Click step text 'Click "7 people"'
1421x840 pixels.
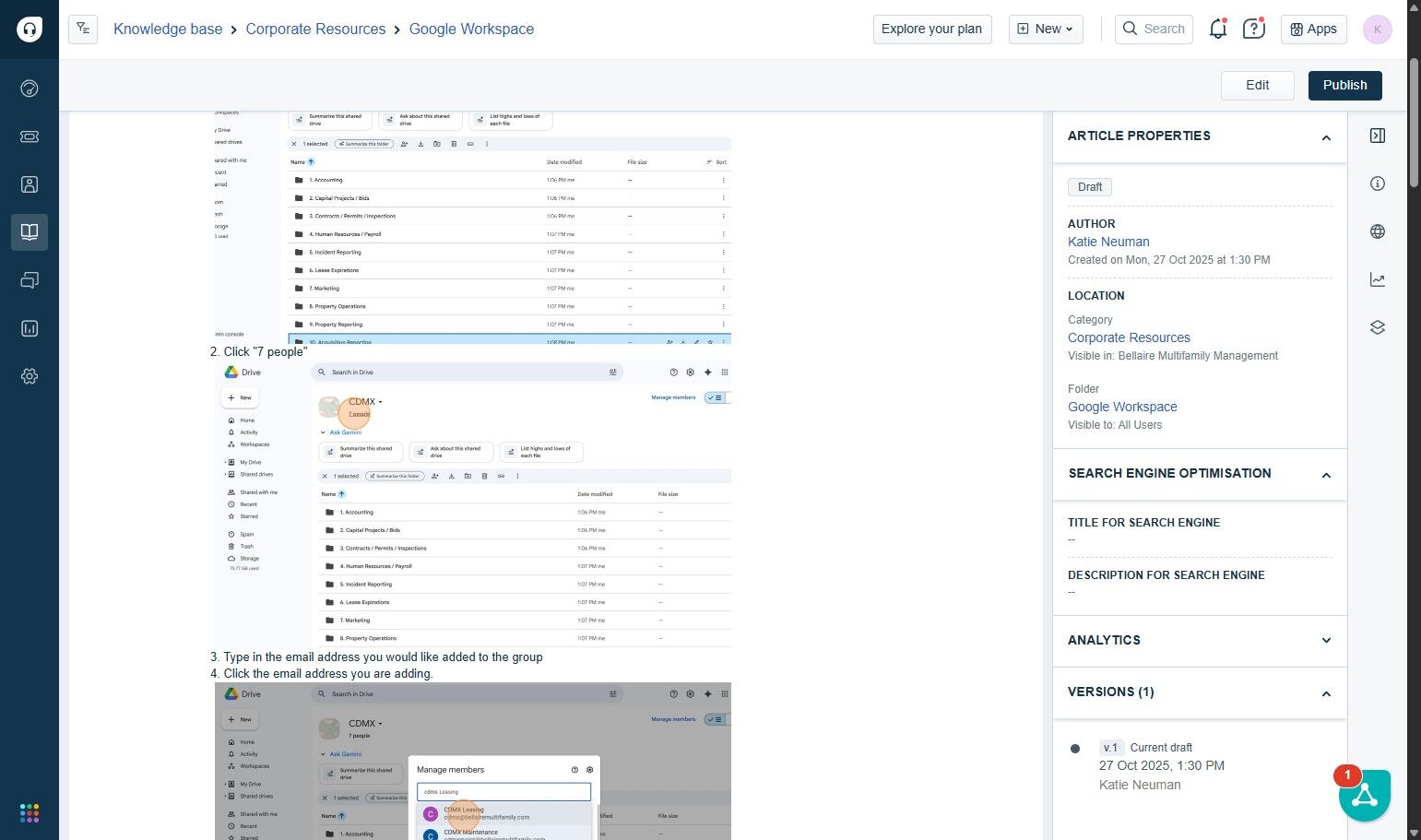pyautogui.click(x=266, y=352)
